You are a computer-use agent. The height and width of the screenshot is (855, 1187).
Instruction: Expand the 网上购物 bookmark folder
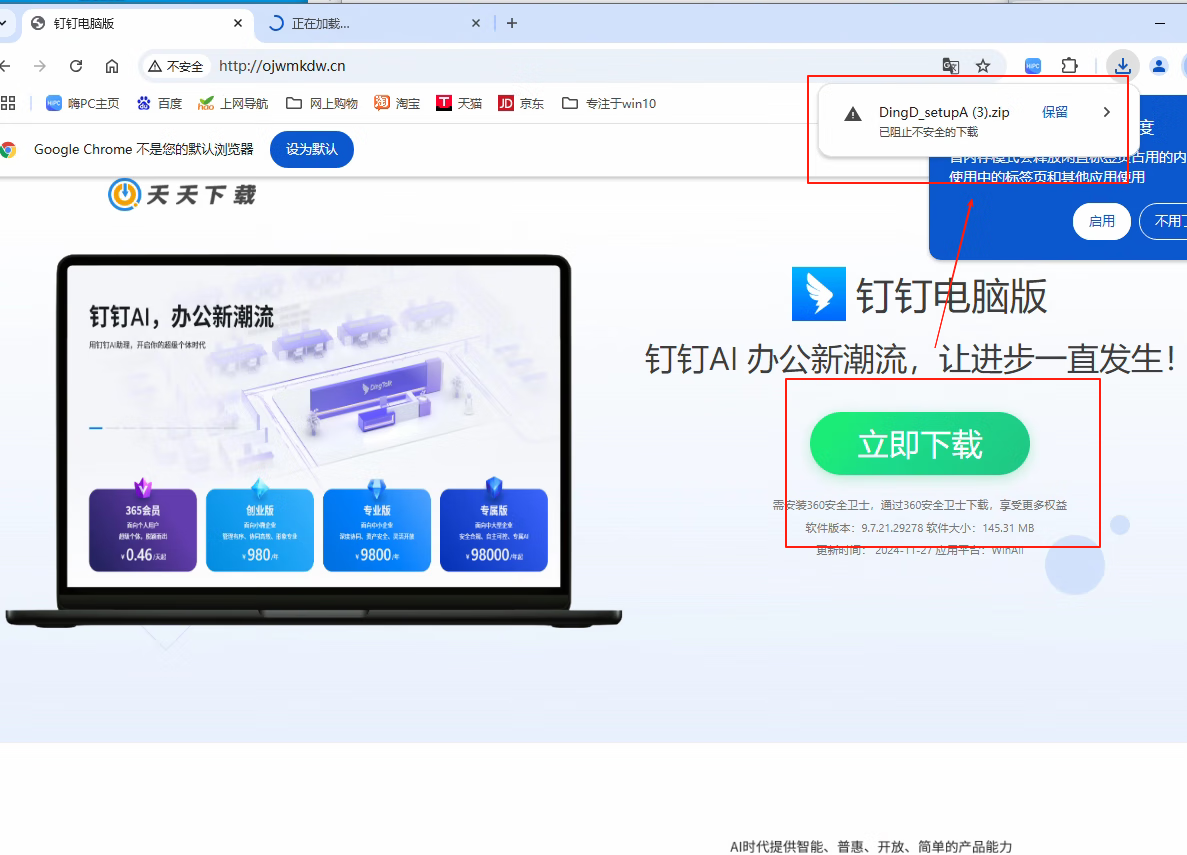pos(322,103)
